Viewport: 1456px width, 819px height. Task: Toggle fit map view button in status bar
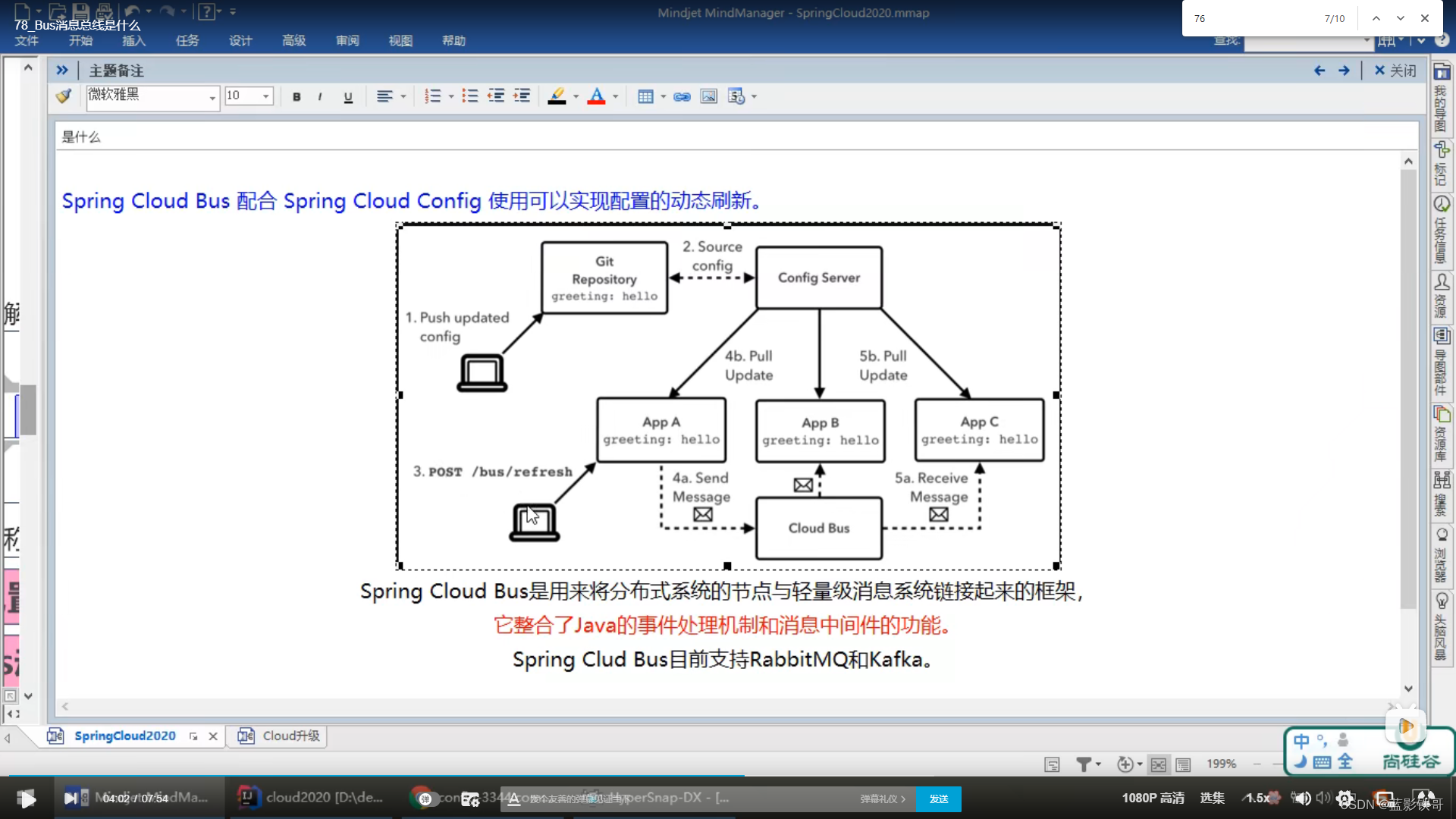click(x=1158, y=764)
